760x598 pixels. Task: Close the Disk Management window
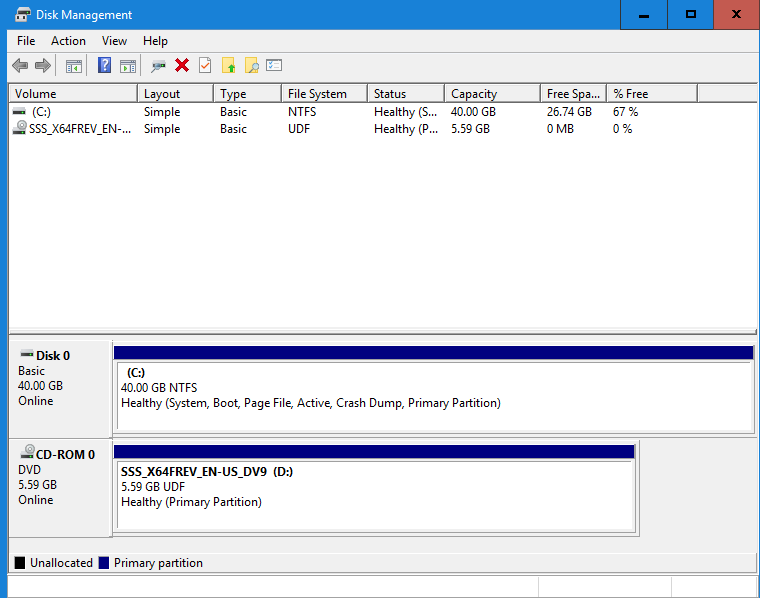736,15
